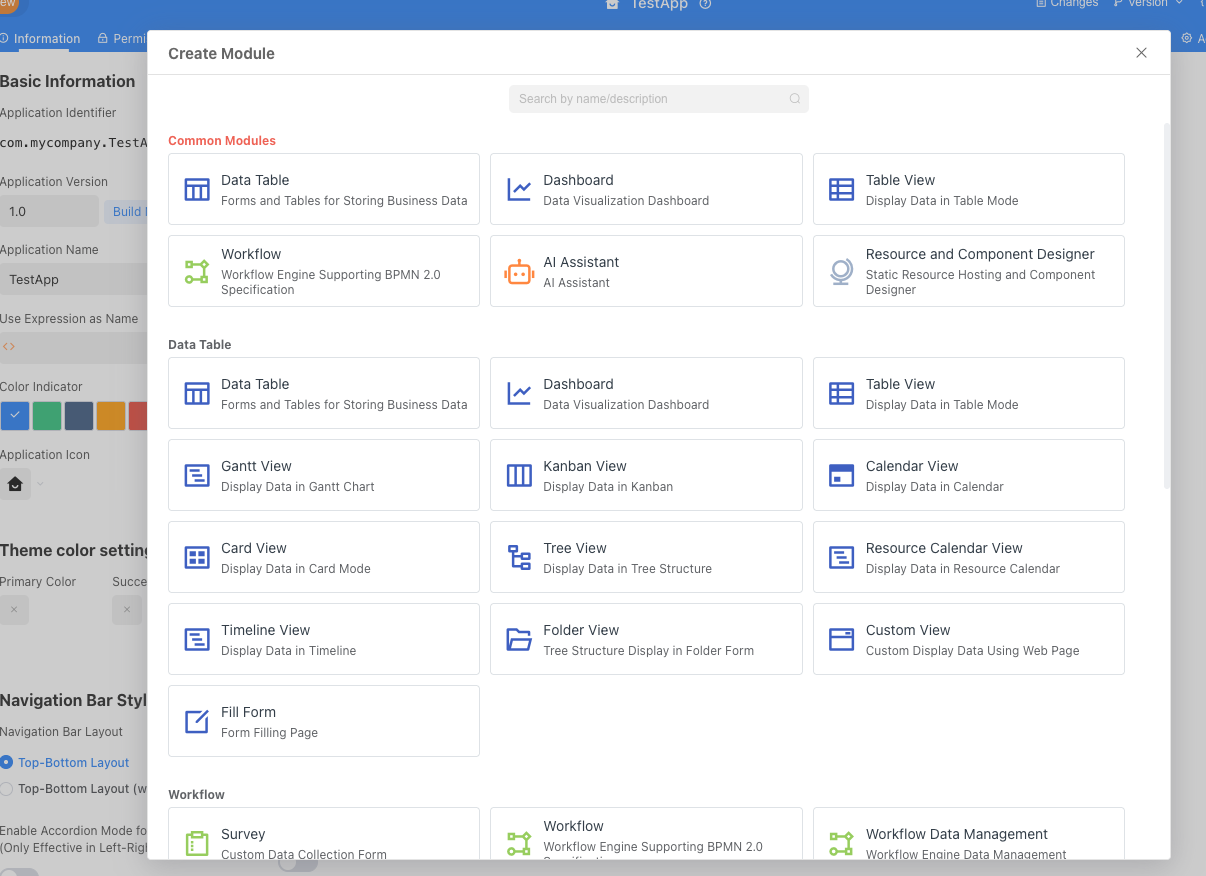1206x876 pixels.
Task: Click the Tree View module icon
Action: [519, 558]
